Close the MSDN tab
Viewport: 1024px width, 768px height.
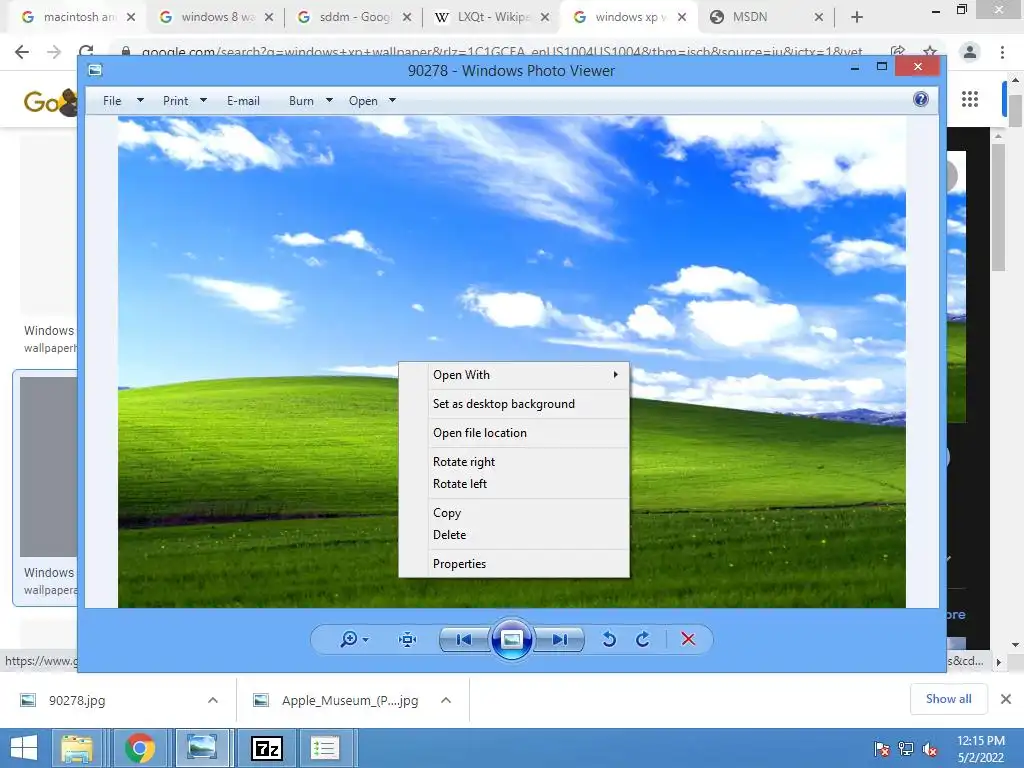(x=819, y=18)
